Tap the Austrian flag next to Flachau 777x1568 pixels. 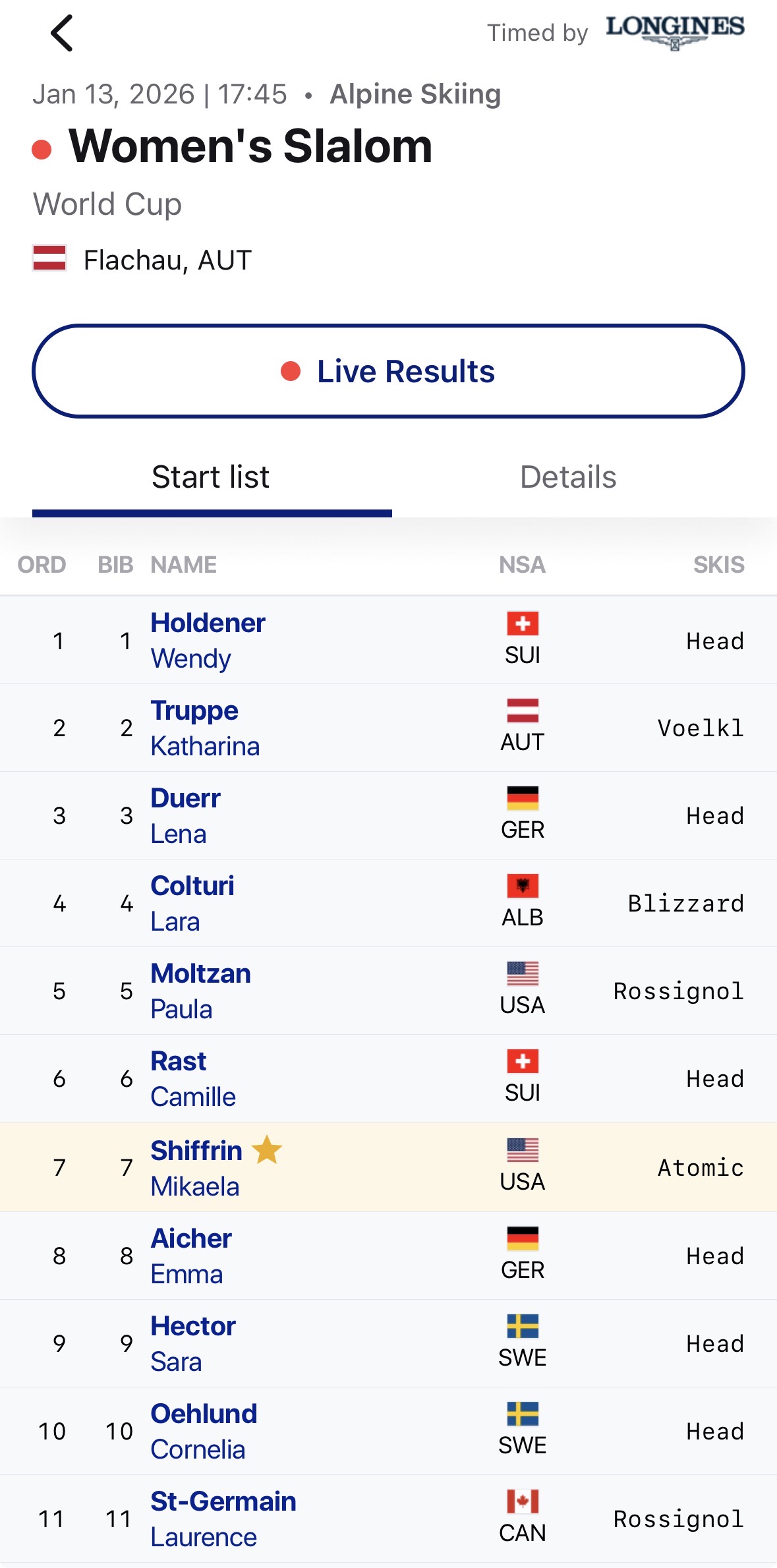click(49, 258)
